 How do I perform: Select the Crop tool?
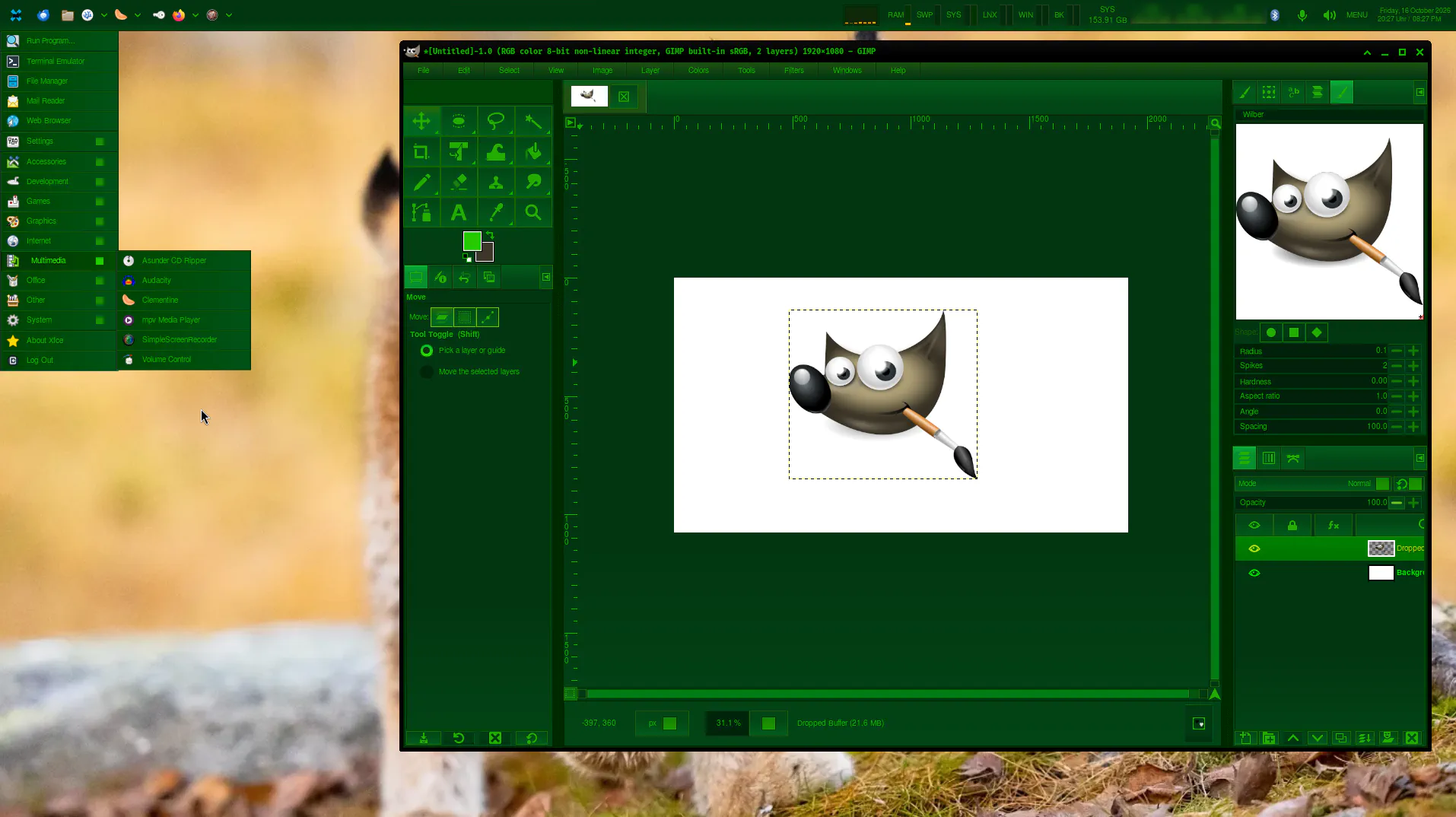pos(421,152)
